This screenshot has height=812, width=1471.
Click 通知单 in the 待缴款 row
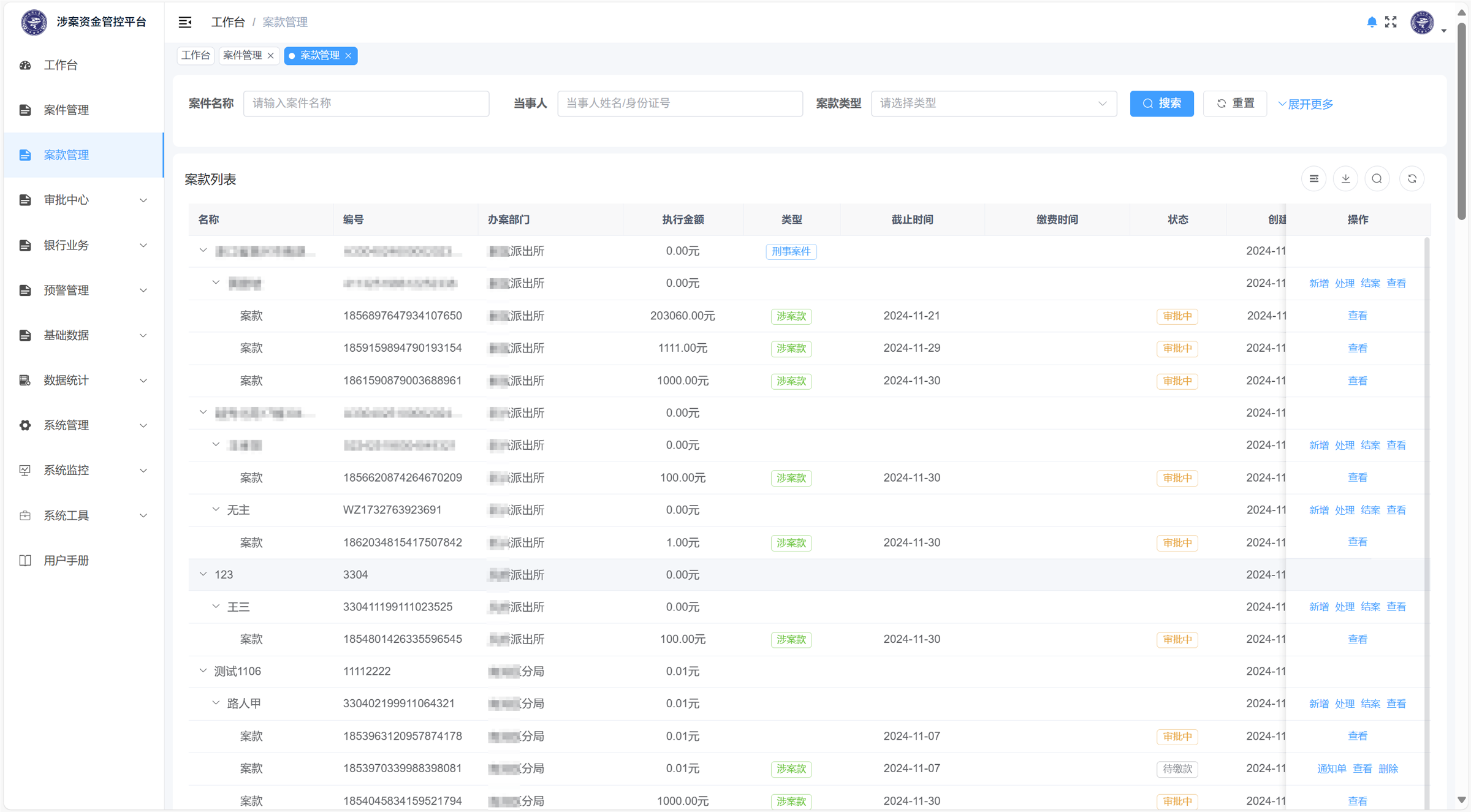[x=1332, y=768]
